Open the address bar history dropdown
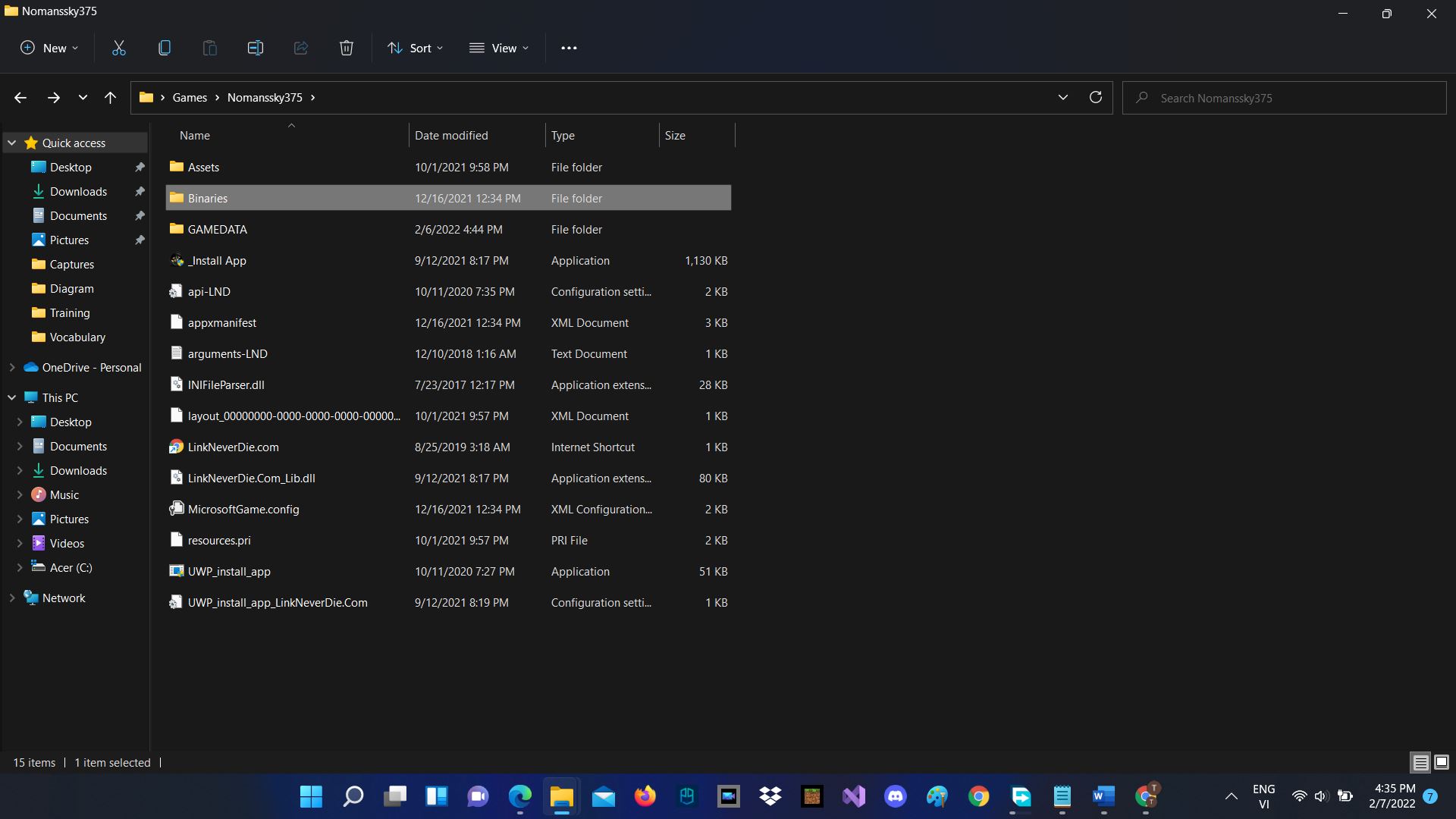Image resolution: width=1456 pixels, height=819 pixels. click(x=1062, y=97)
